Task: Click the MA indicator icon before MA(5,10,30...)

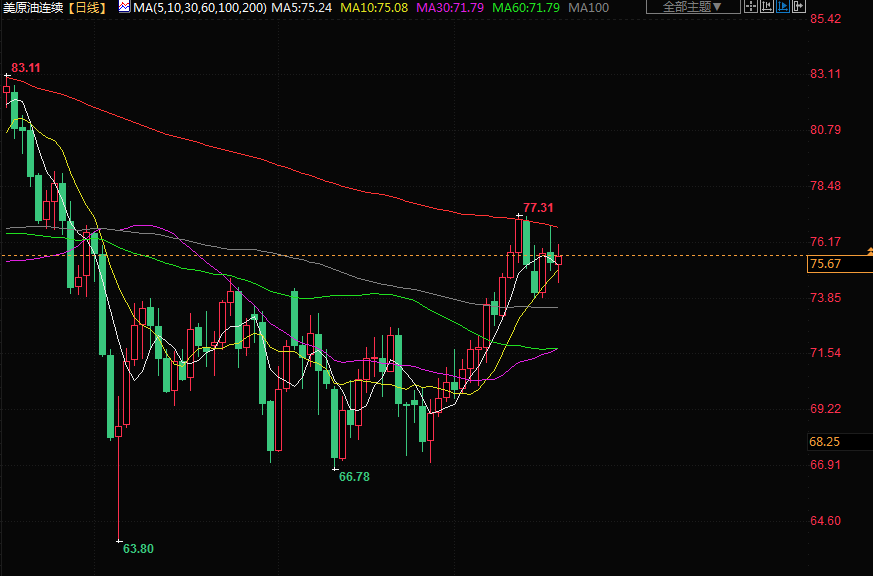Action: click(x=123, y=7)
